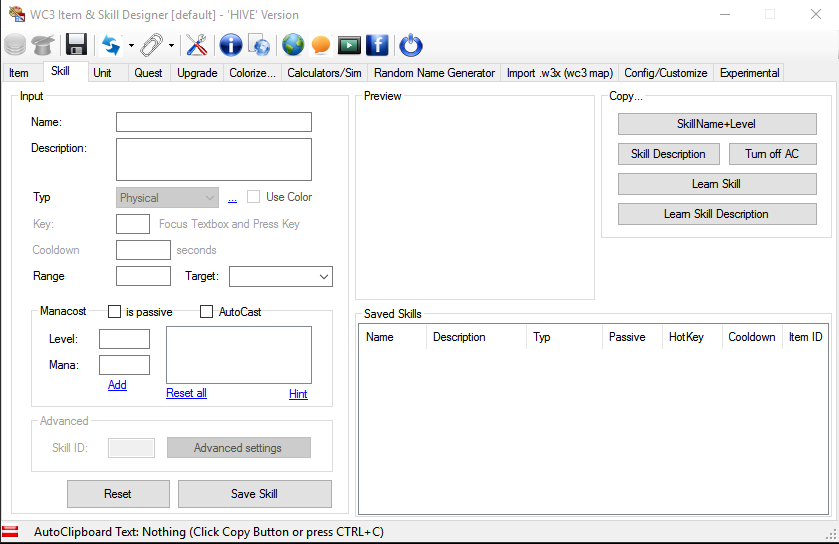Screen dimensions: 839x544
Task: Open the dropdown arrow beside the paperclip icon
Action: 171,45
